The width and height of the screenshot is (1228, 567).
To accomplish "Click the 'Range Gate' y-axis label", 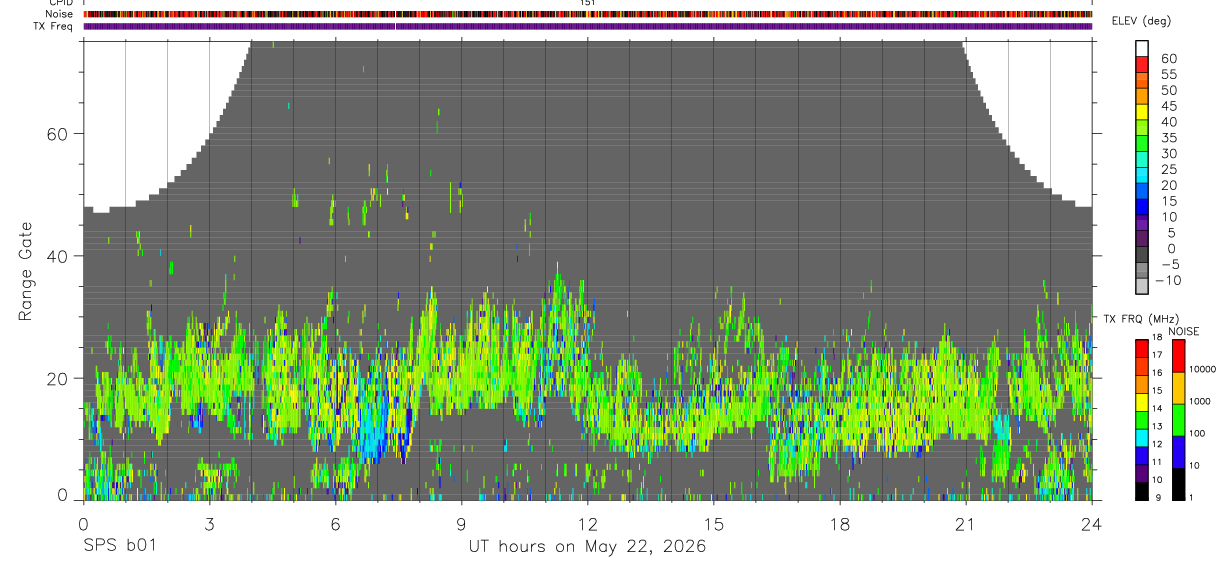I will [27, 272].
